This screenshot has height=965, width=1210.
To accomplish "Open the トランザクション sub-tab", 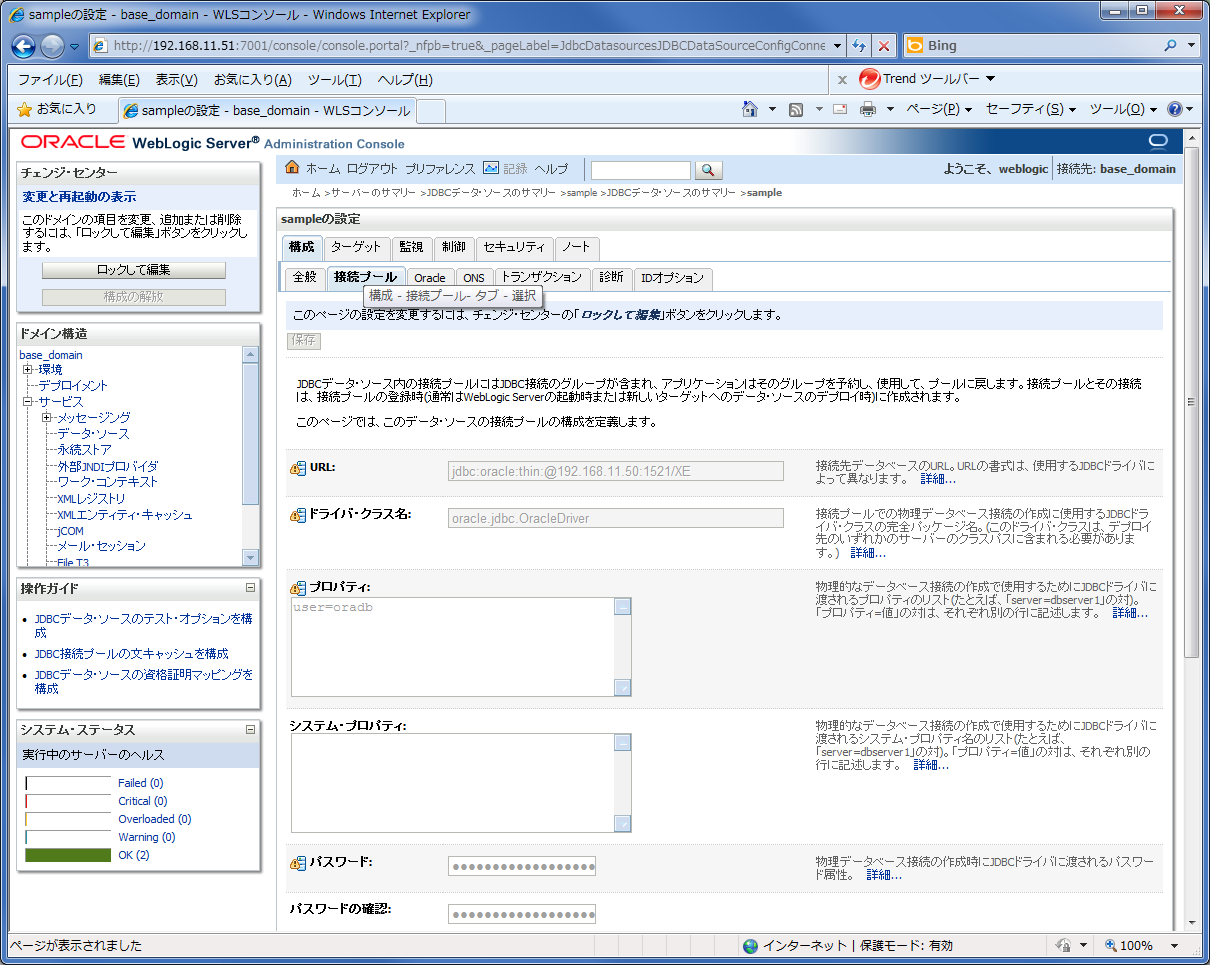I will coord(541,278).
